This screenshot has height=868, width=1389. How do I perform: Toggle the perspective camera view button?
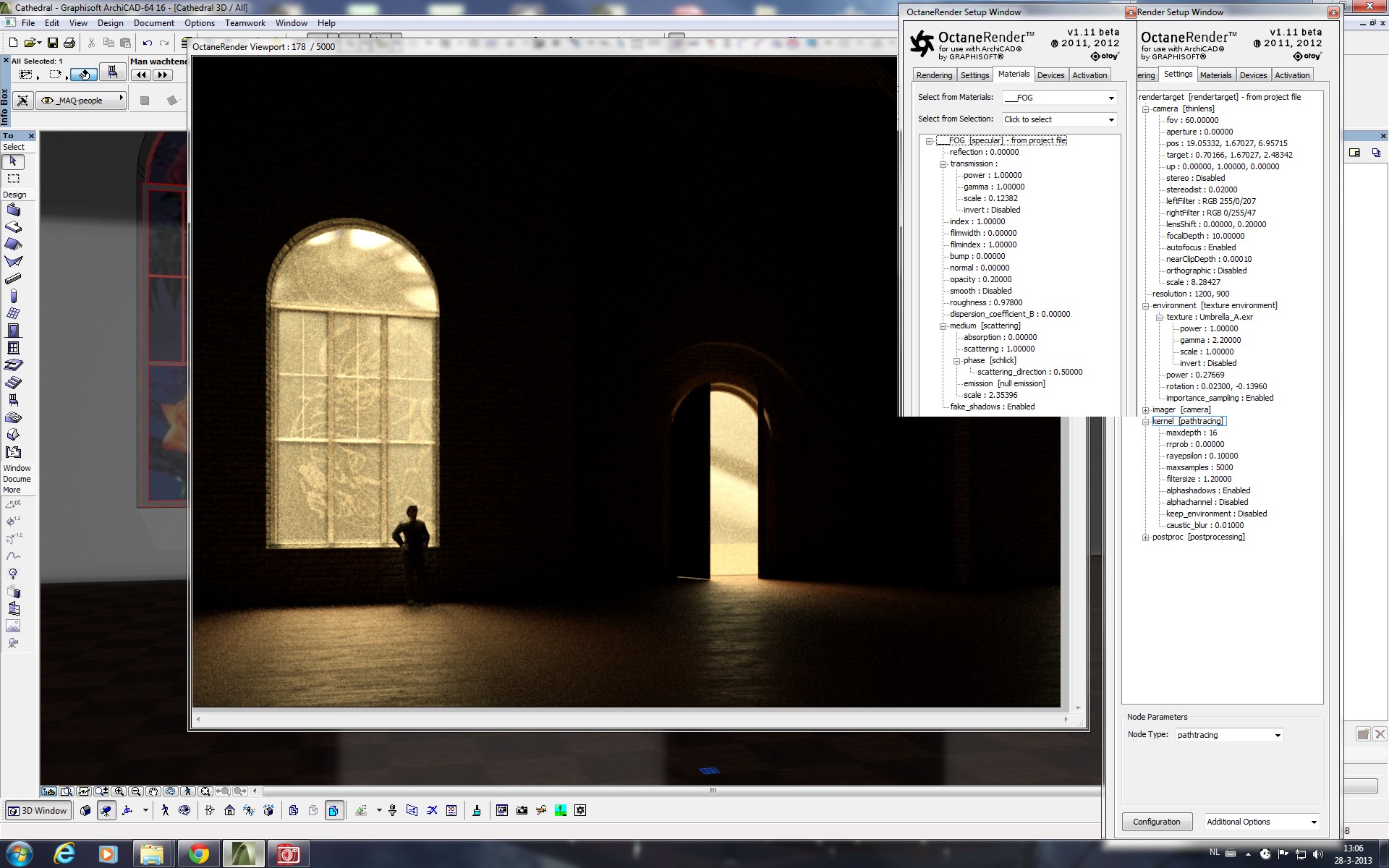tap(106, 811)
